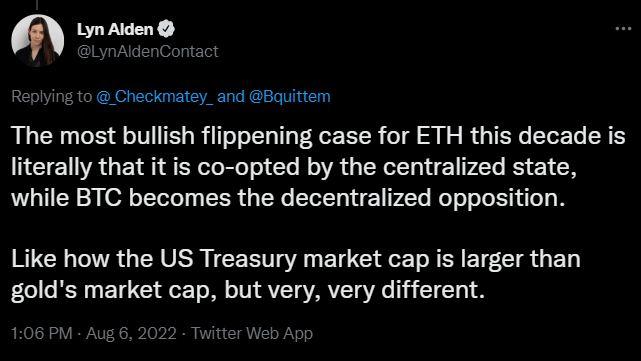Click the paragraph about US Treasury market cap
Image resolution: width=641 pixels, height=361 pixels.
pos(296,274)
